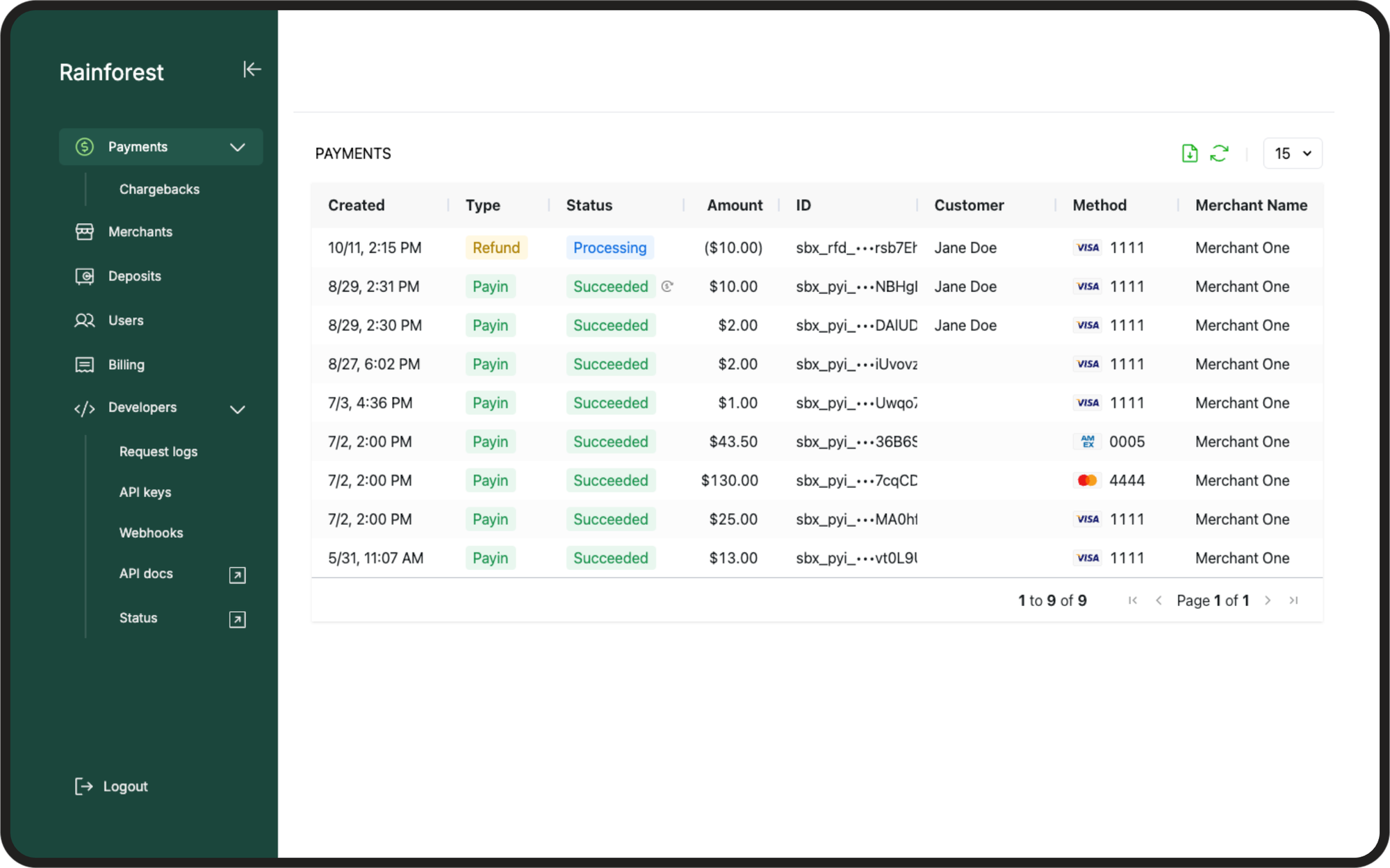Viewport: 1390px width, 868px height.
Task: Click the refund indicator icon beside Succeeded
Action: [667, 286]
